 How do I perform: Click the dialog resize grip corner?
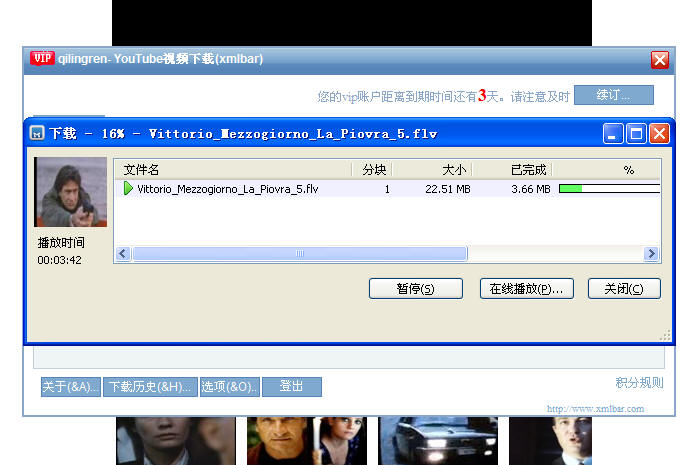click(x=665, y=335)
